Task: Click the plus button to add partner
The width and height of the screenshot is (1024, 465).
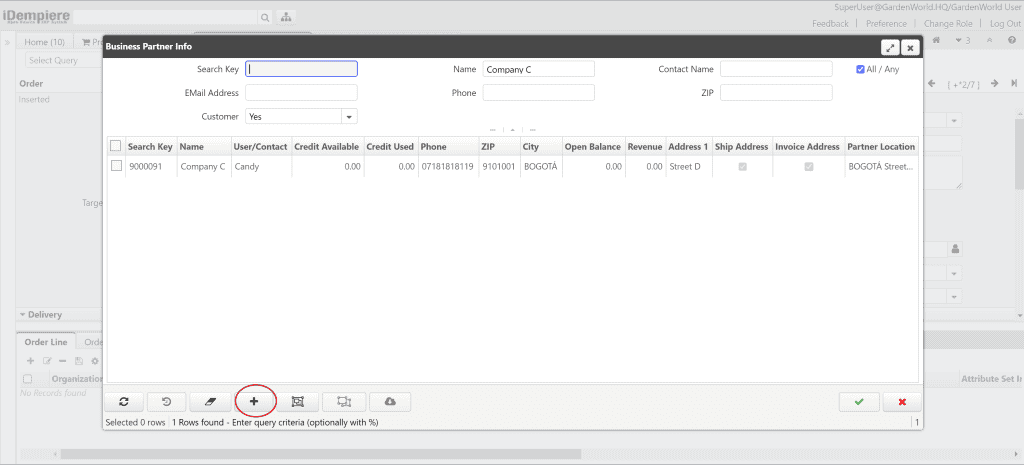Action: pyautogui.click(x=254, y=401)
